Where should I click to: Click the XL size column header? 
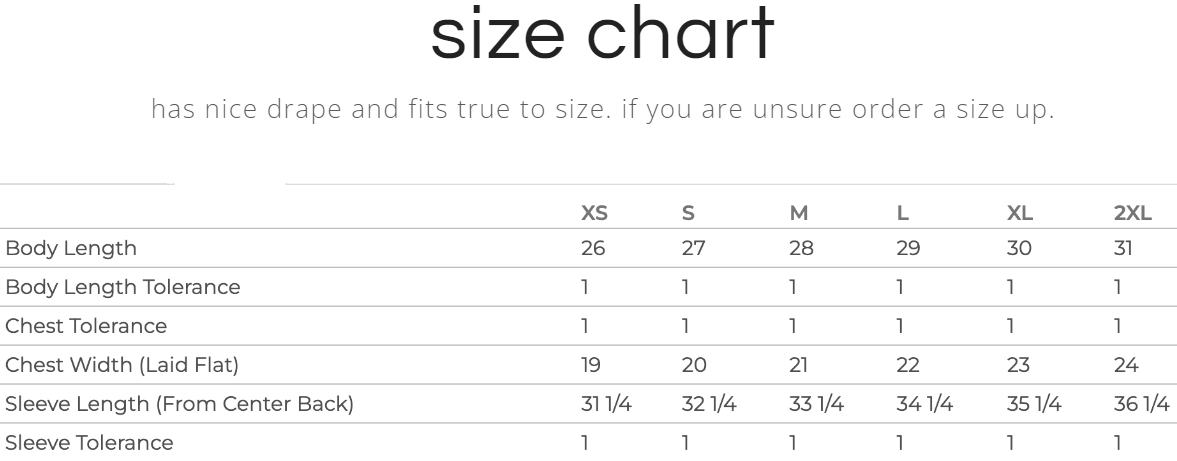1019,213
